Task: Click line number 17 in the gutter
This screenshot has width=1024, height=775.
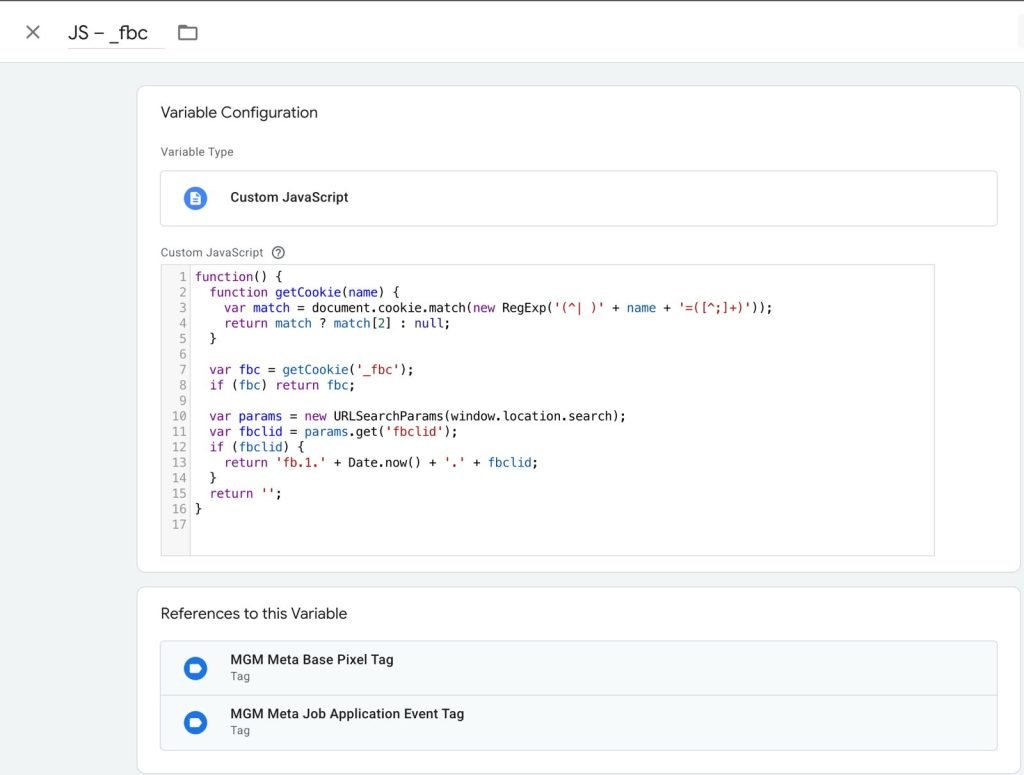Action: (179, 524)
